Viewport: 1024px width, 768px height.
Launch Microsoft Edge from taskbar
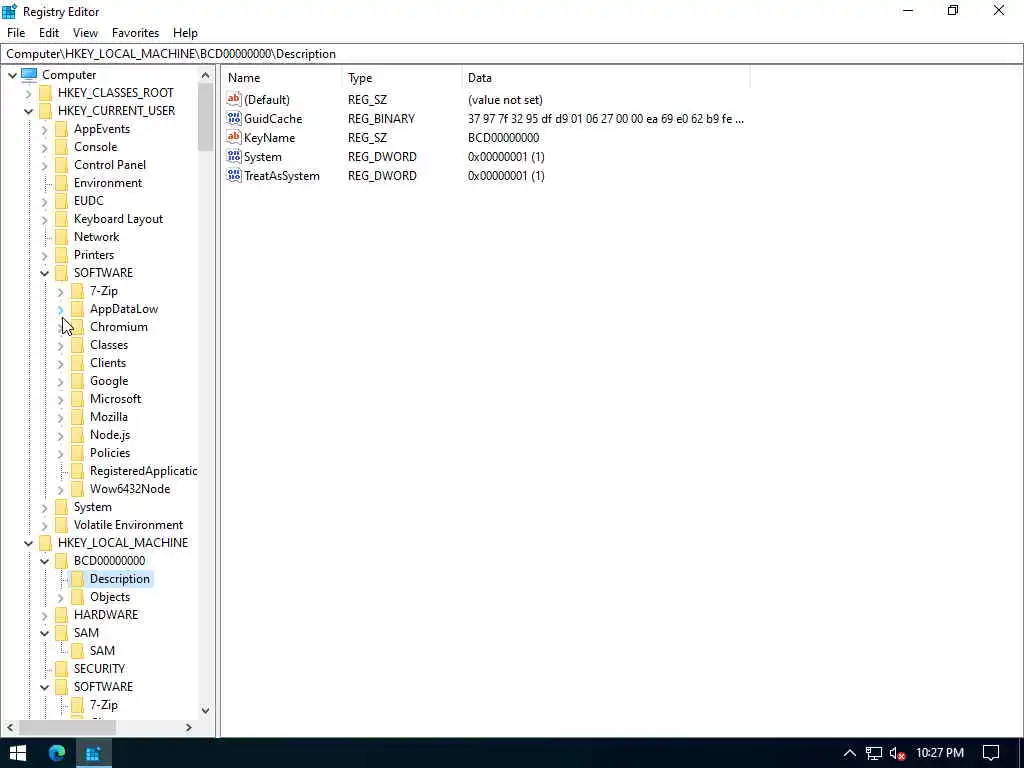point(57,753)
